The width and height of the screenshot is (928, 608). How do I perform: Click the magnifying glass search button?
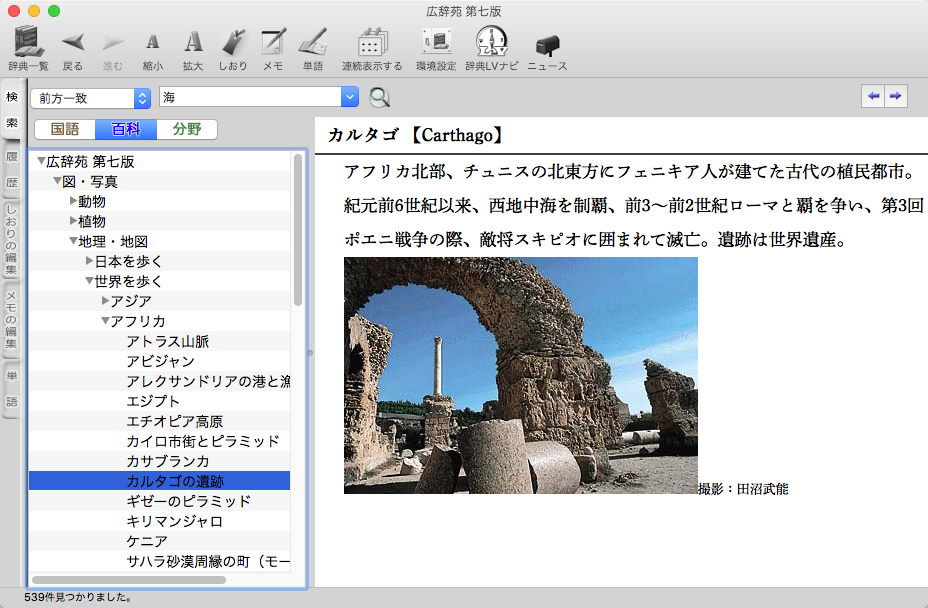[x=380, y=97]
